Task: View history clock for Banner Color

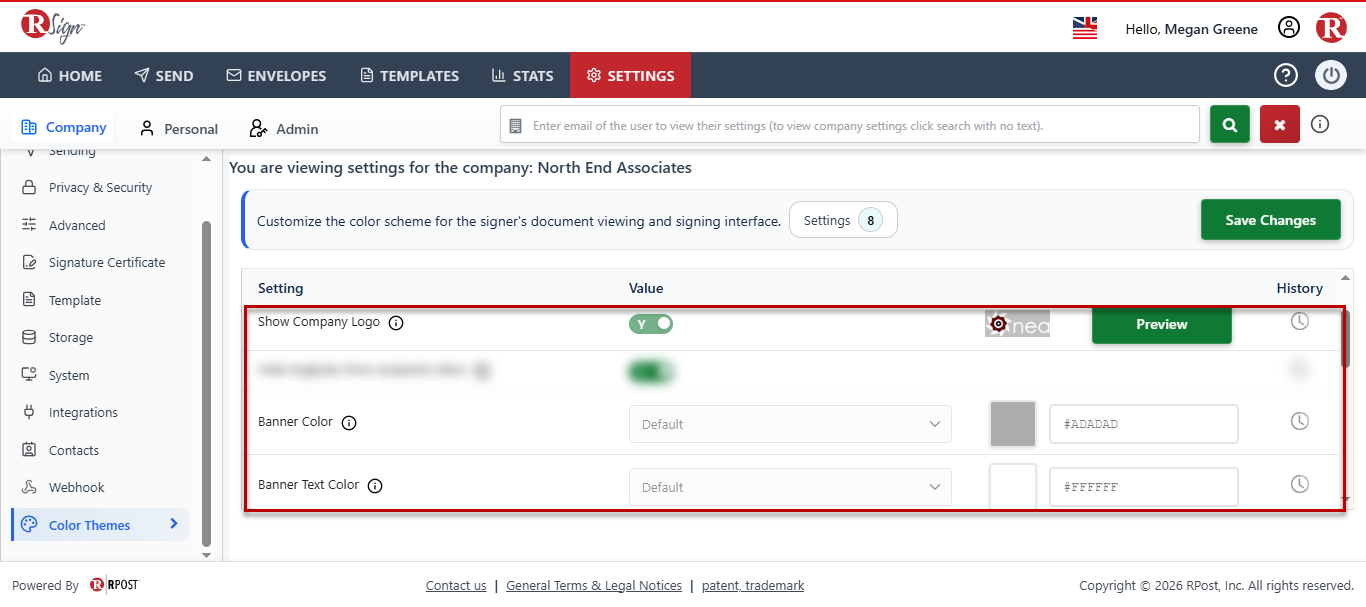Action: point(1299,421)
